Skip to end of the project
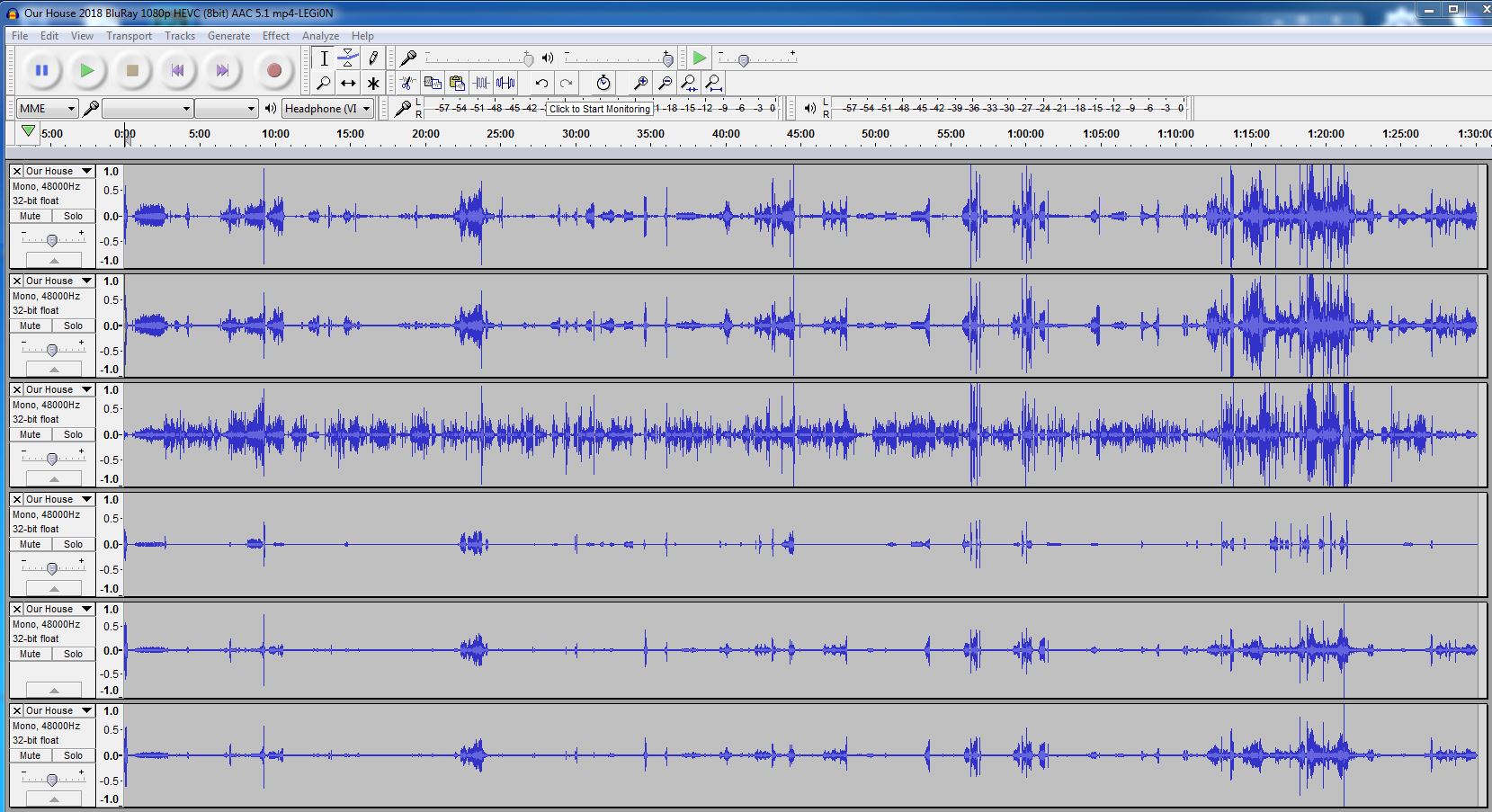 click(x=222, y=70)
